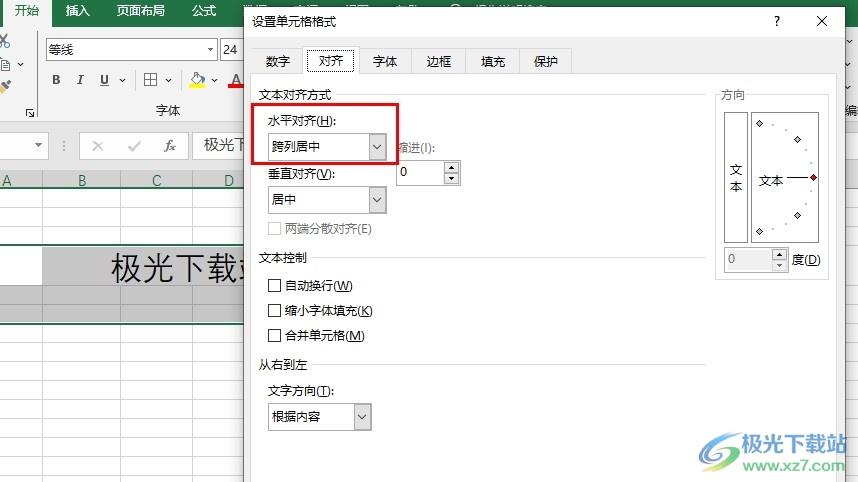The image size is (858, 482).
Task: Expand the Fill Color dropdown arrow
Action: tap(214, 80)
